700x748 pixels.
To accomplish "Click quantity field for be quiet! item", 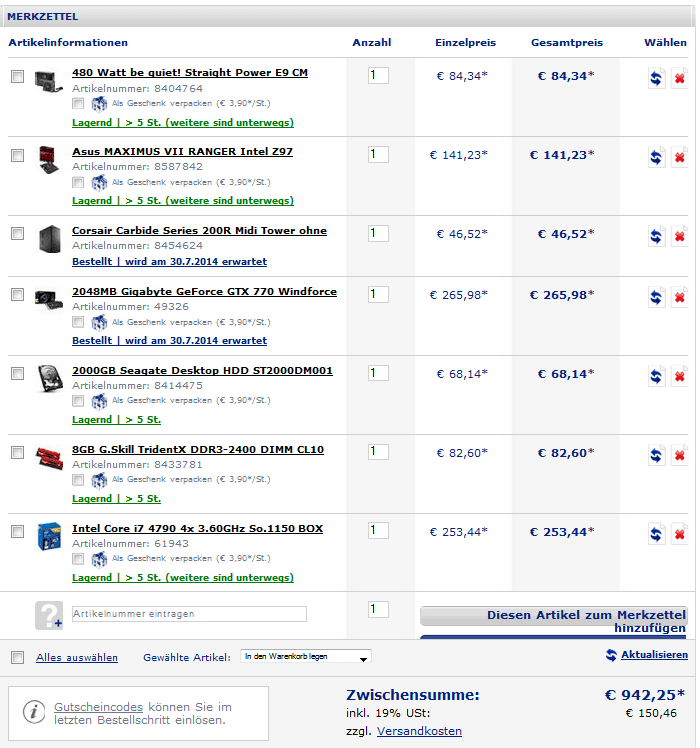I will click(x=378, y=75).
